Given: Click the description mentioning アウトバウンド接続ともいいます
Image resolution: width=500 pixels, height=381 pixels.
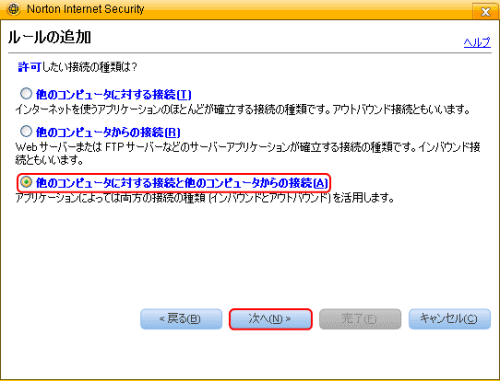Looking at the screenshot, I should tap(243, 109).
